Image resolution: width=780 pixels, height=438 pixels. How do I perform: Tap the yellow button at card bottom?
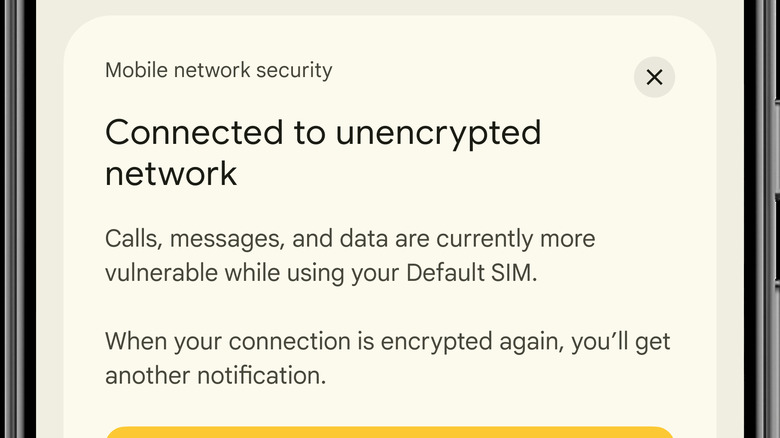(389, 432)
